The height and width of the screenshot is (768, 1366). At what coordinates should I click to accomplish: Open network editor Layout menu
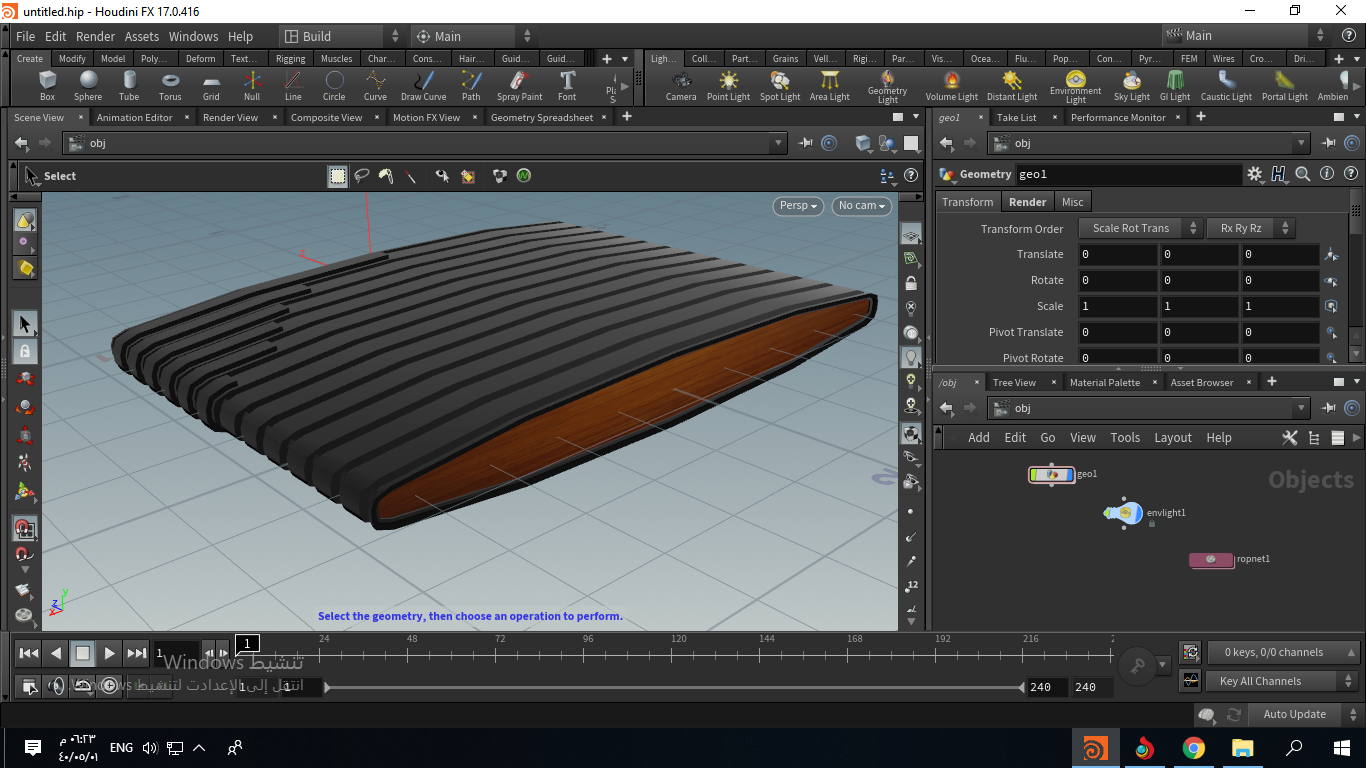(x=1173, y=437)
